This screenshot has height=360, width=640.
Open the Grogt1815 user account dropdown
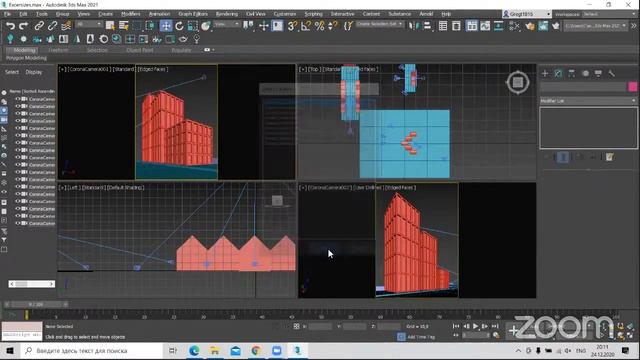coord(527,14)
